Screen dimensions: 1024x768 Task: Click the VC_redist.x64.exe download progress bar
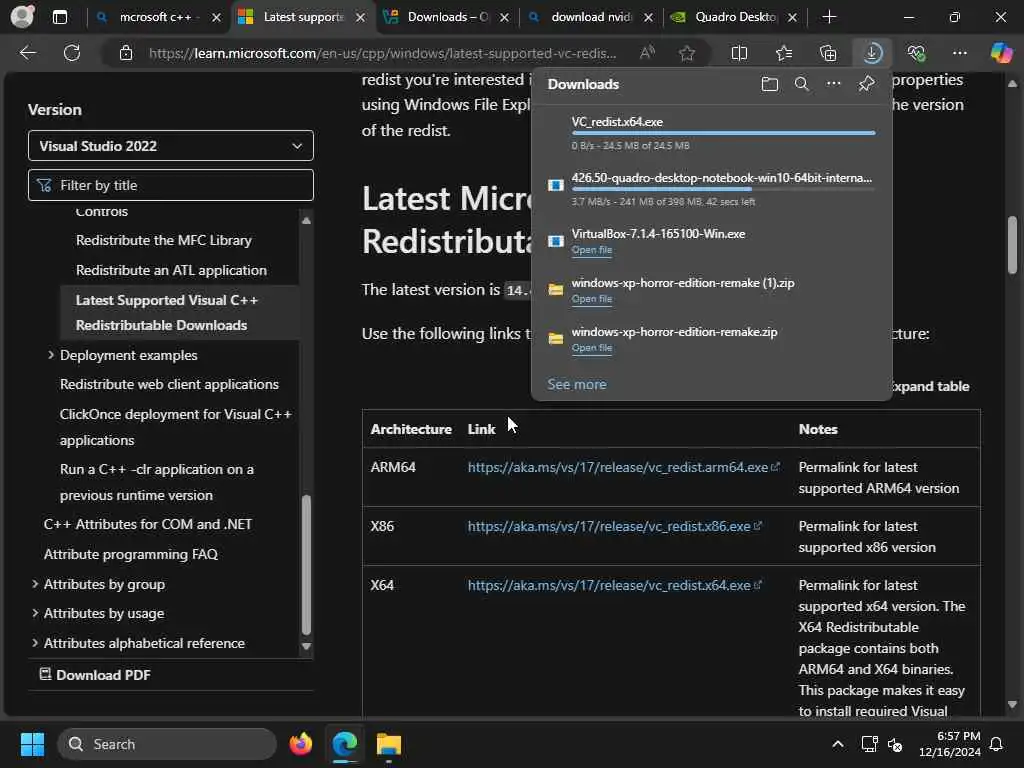click(724, 133)
